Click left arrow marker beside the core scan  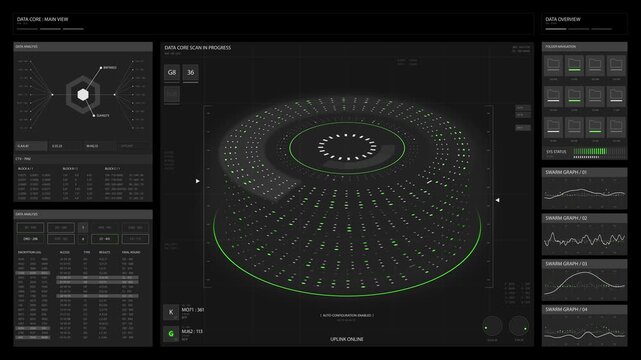197,181
